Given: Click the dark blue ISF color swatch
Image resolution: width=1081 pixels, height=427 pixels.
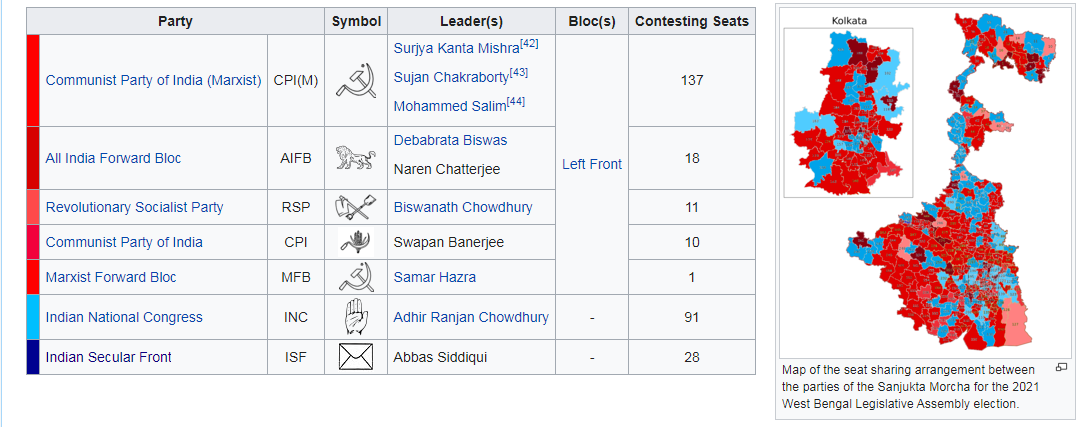Looking at the screenshot, I should pos(33,357).
